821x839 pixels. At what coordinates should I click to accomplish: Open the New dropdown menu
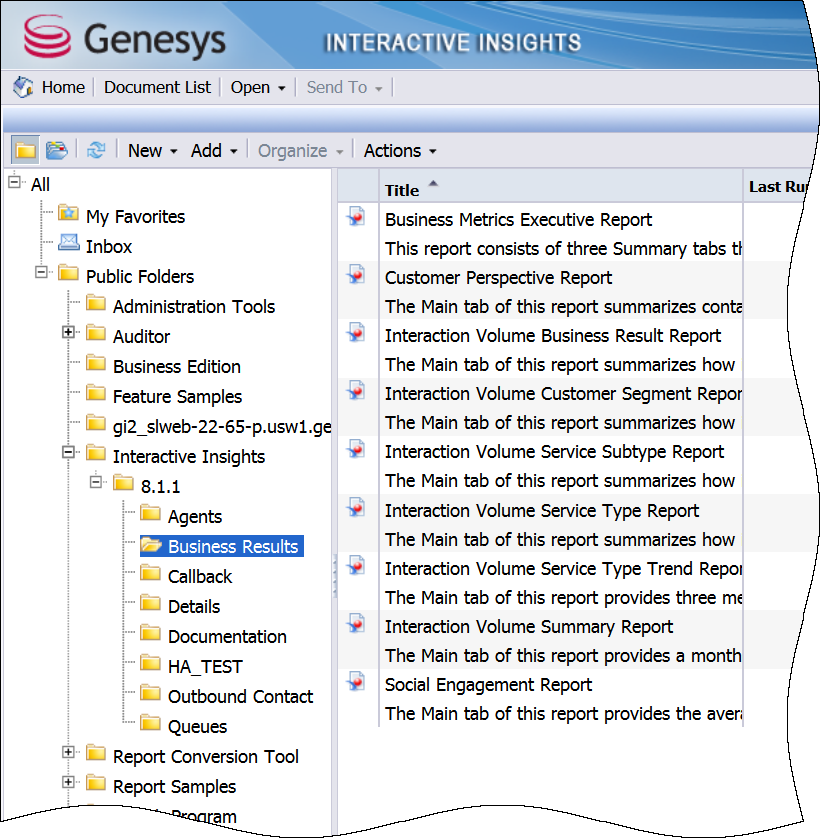tap(152, 151)
